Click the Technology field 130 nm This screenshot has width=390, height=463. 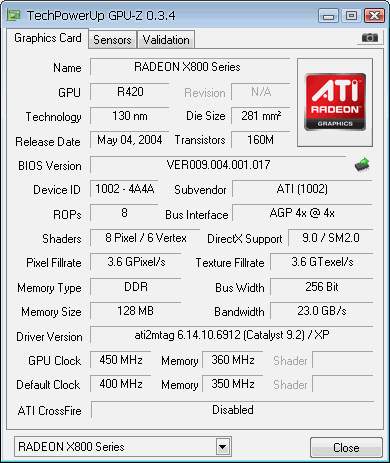pyautogui.click(x=130, y=116)
